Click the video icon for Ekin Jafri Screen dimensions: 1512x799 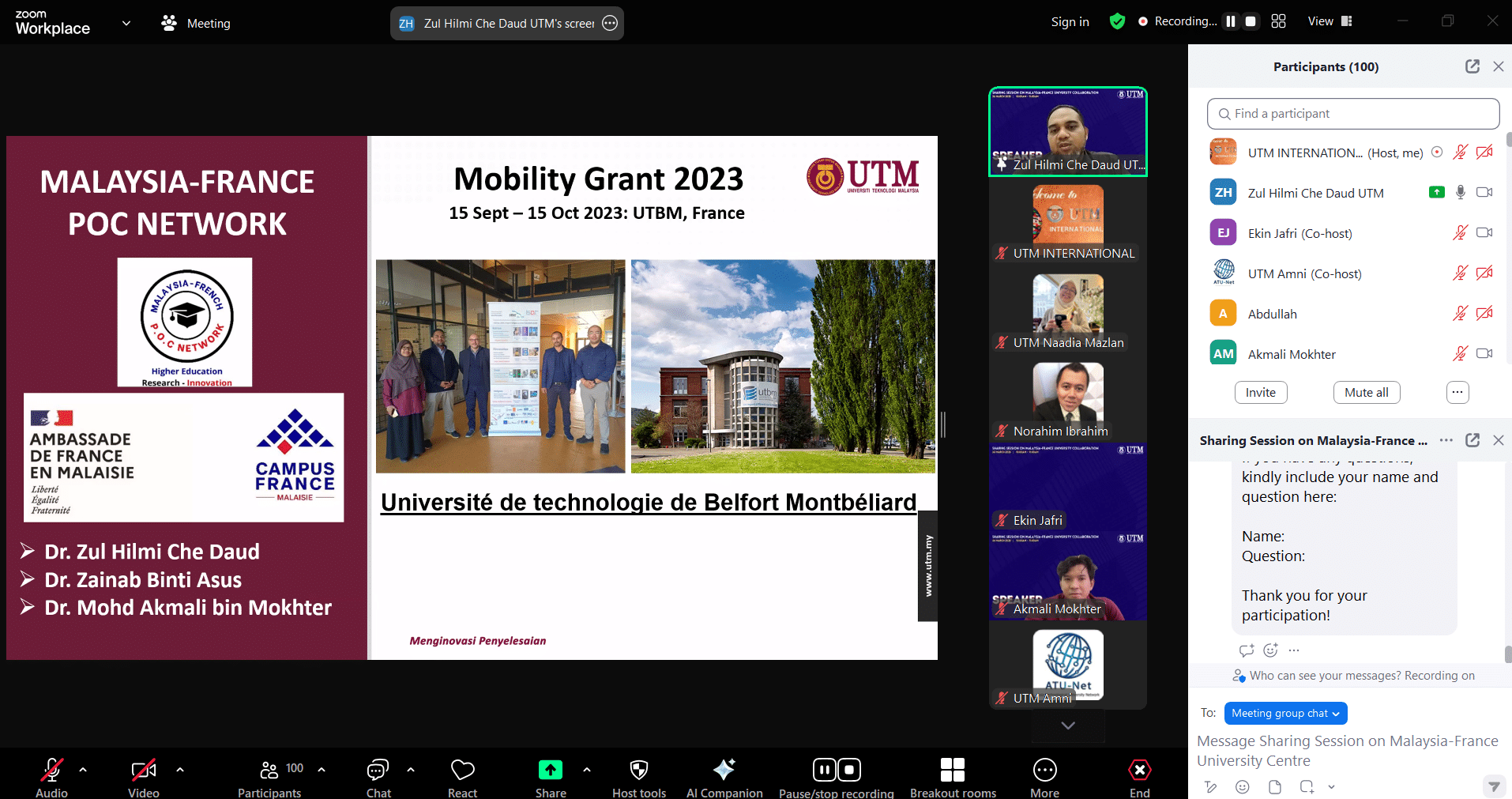[1484, 232]
